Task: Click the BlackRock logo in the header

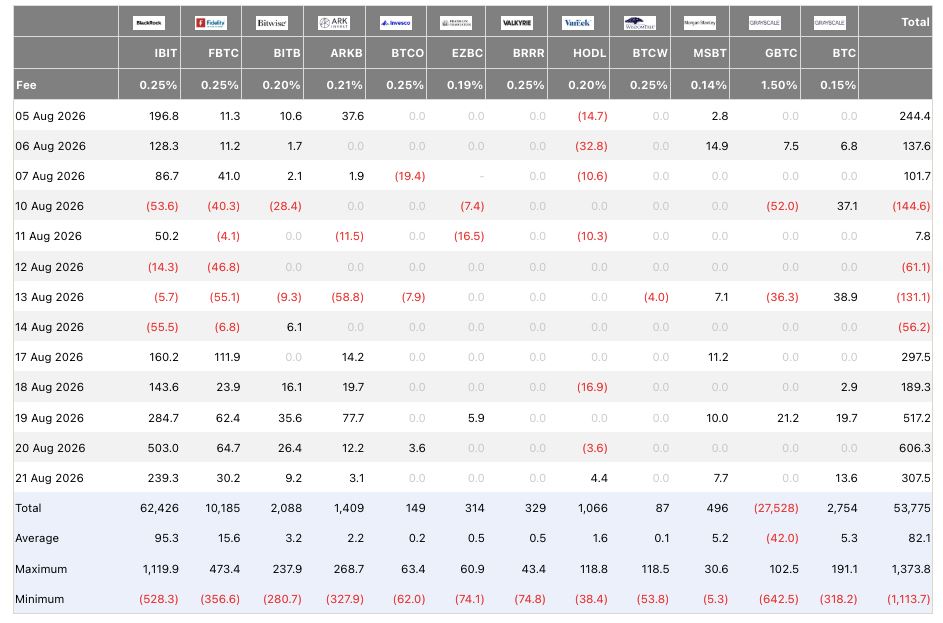Action: (149, 23)
